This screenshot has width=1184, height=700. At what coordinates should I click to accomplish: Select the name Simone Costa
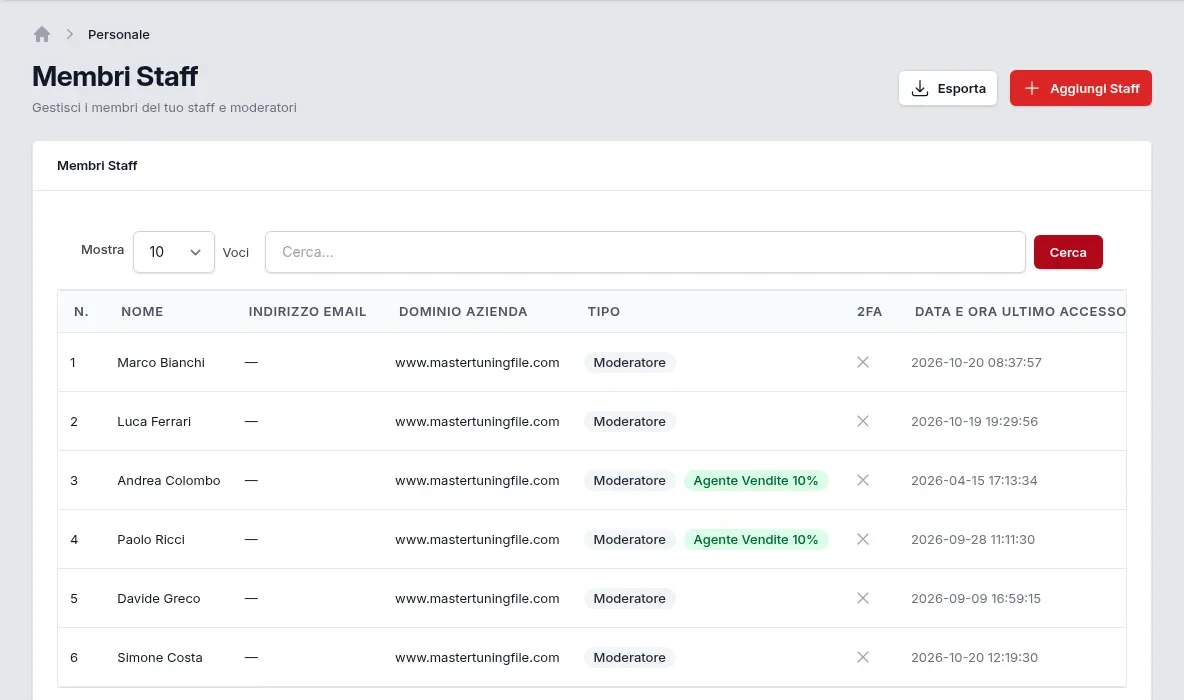pos(159,657)
